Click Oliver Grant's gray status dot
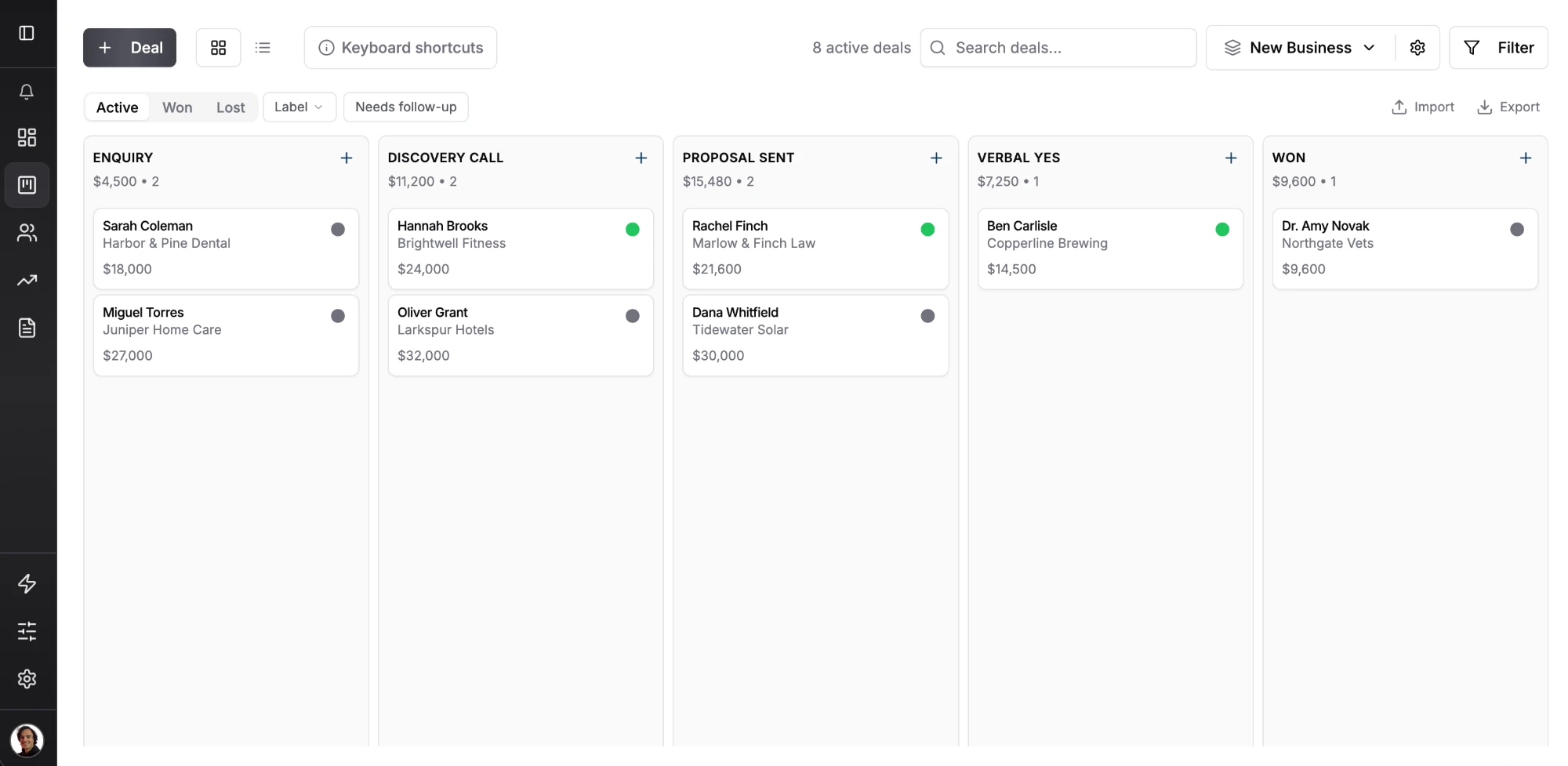Viewport: 1568px width, 766px height. pos(633,316)
